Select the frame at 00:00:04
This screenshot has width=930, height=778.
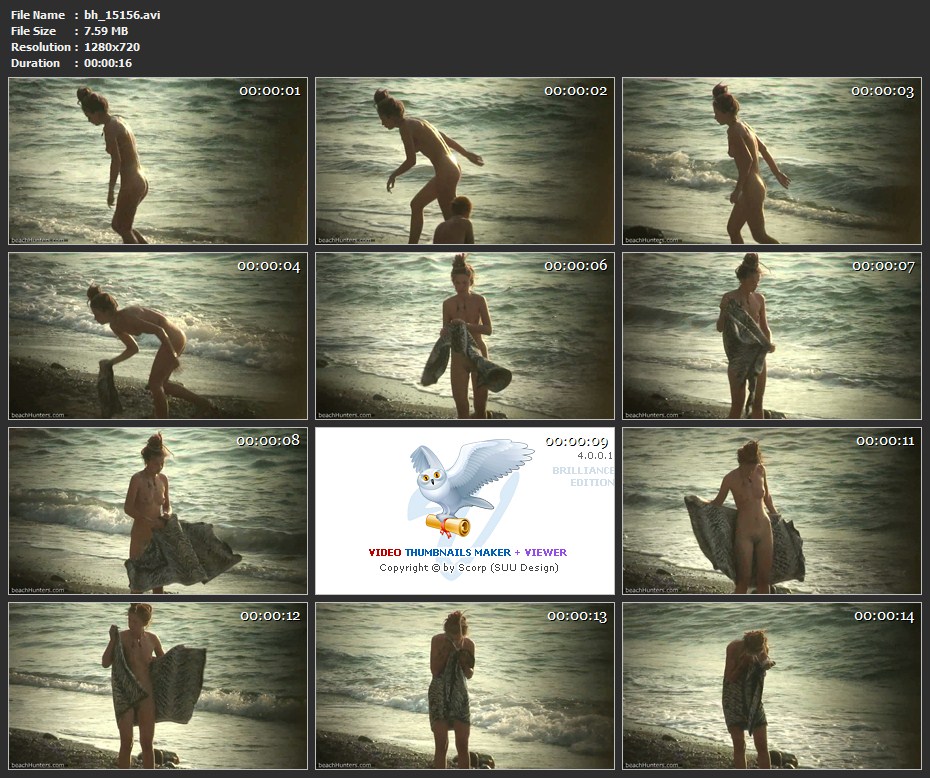pos(158,336)
